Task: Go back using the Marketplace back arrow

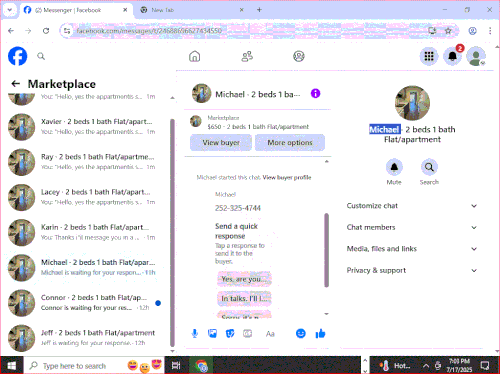Action: pos(16,84)
